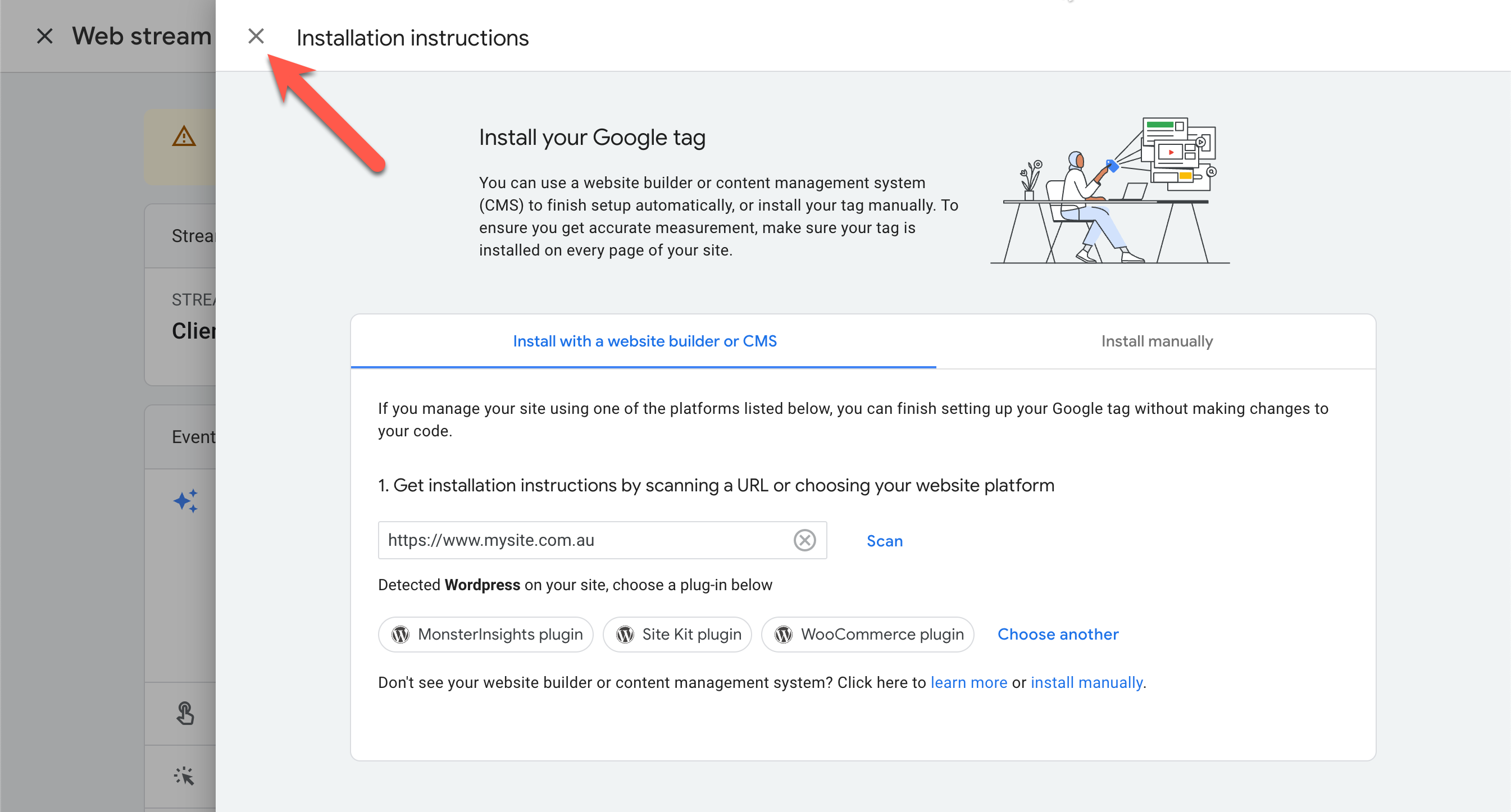
Task: Click the cursor click icon in the Web stream panel
Action: click(x=184, y=776)
